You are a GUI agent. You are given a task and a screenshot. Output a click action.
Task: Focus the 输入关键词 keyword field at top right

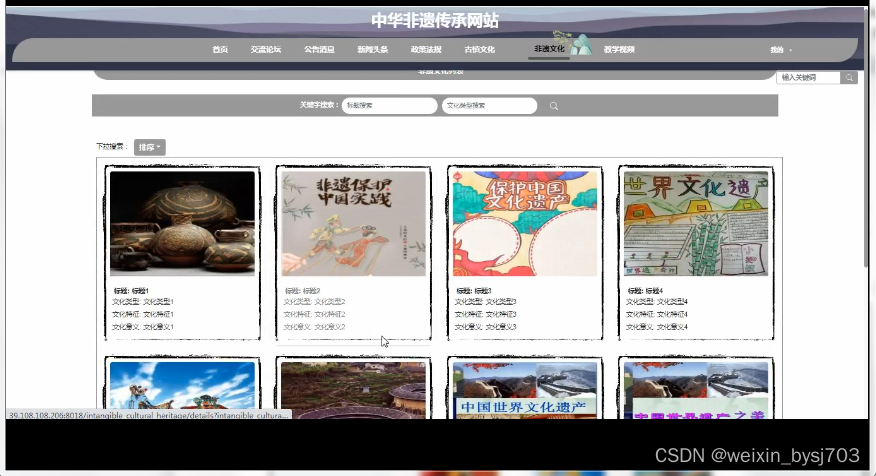tap(808, 78)
